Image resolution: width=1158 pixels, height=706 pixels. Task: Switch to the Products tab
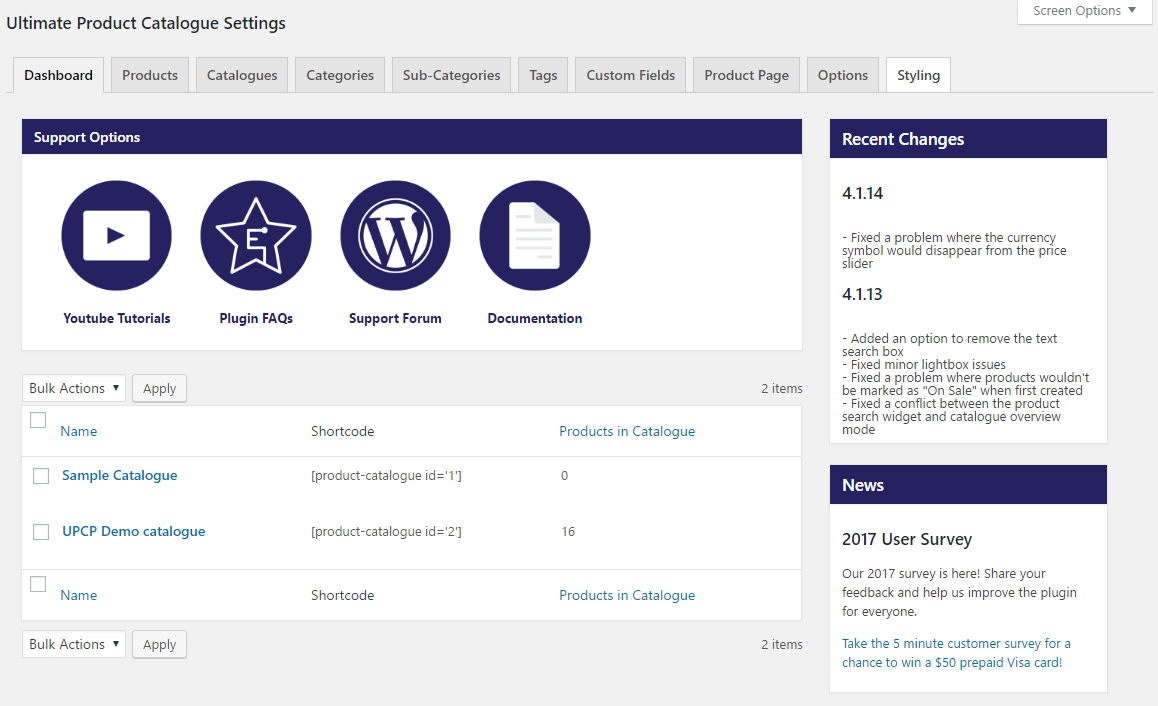149,74
